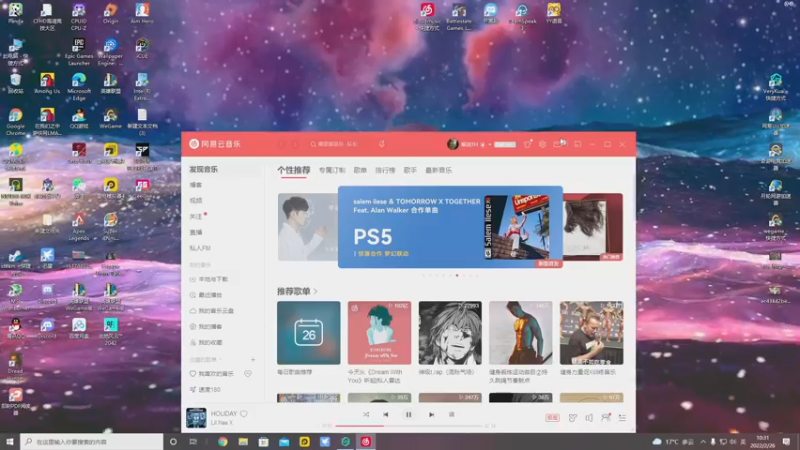
Task: Open the Dream With You playlist cover
Action: pyautogui.click(x=379, y=333)
